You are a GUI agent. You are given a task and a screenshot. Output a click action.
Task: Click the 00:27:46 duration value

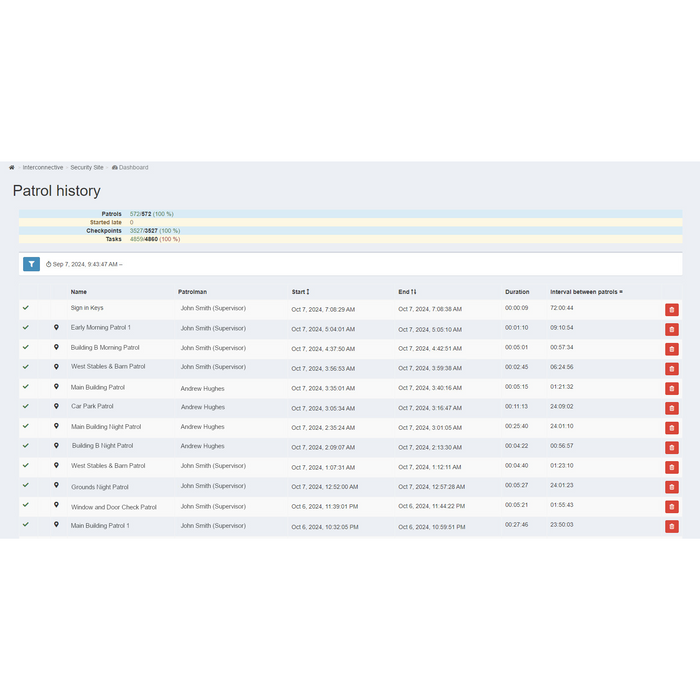tap(517, 525)
